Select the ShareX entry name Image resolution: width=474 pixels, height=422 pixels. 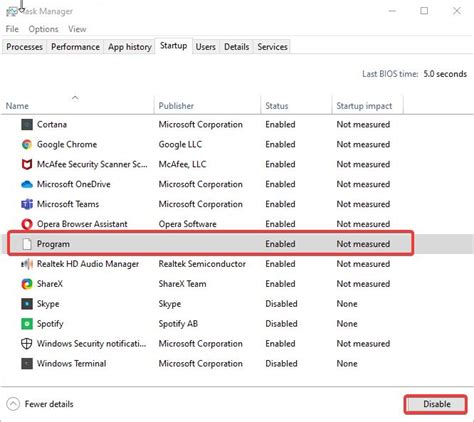(50, 284)
